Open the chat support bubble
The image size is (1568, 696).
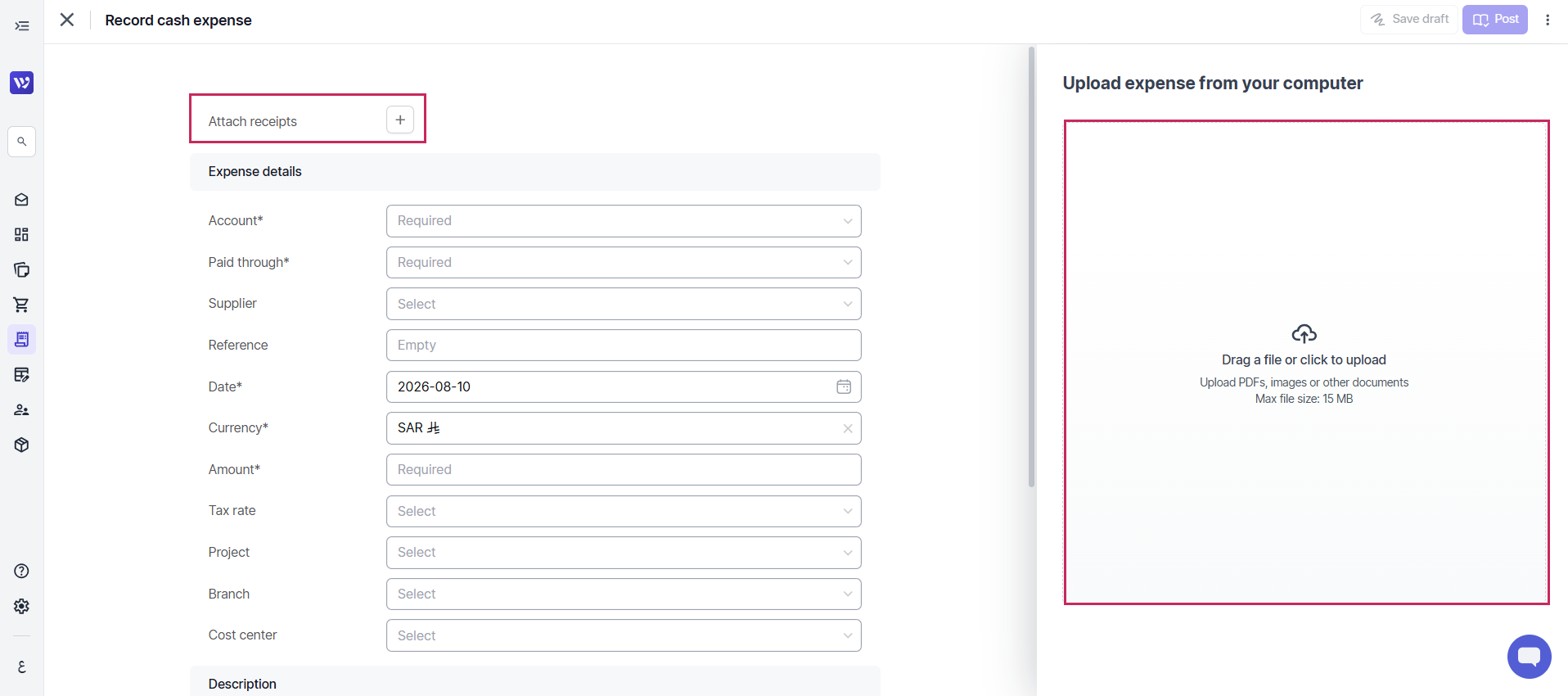pos(1529,657)
